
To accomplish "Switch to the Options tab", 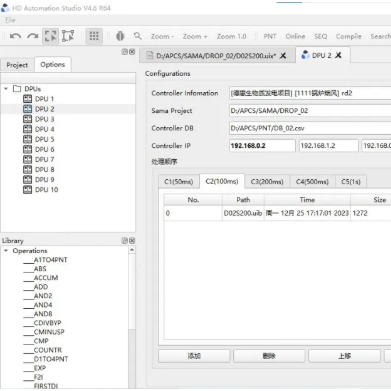I will [x=53, y=64].
